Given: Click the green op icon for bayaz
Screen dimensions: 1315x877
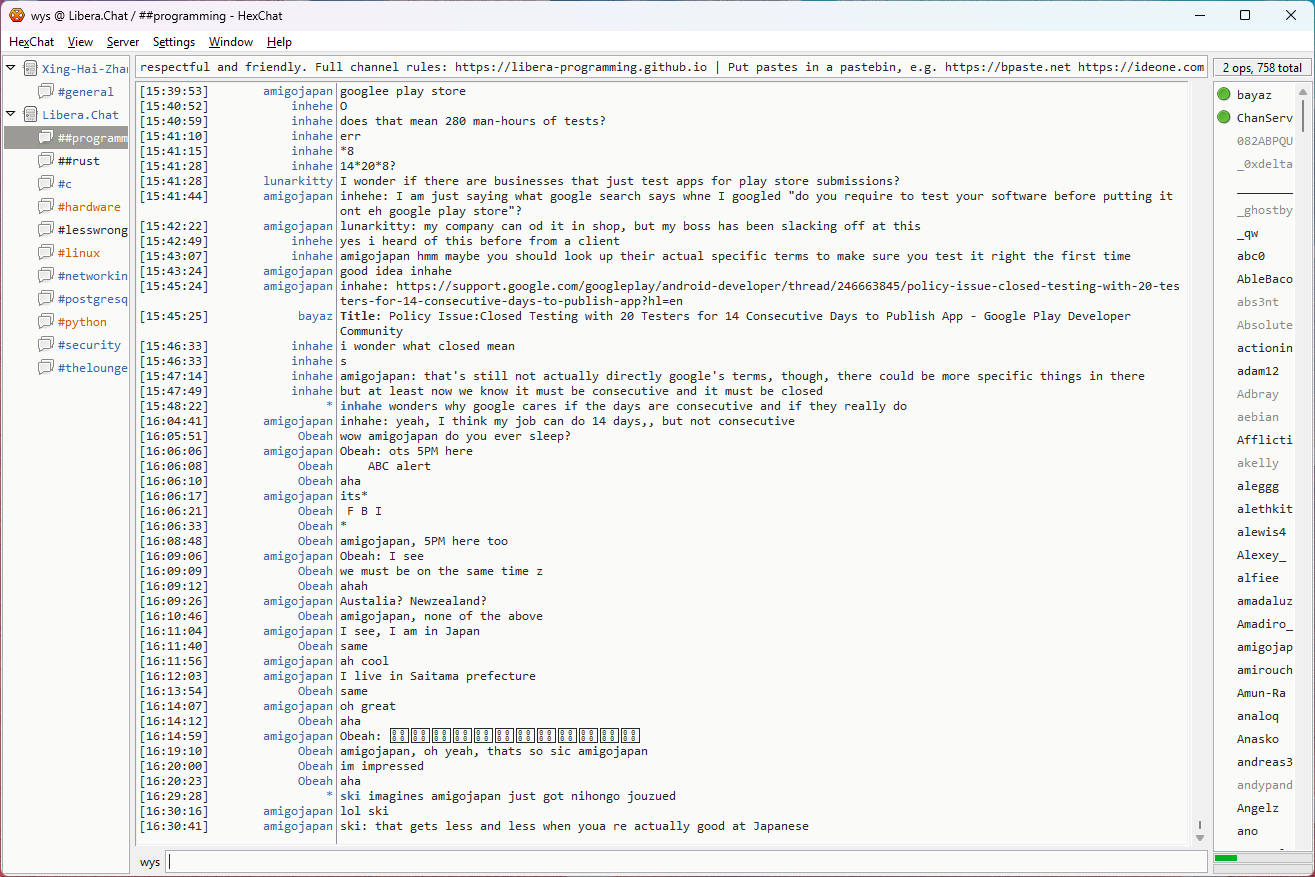Looking at the screenshot, I should 1223,95.
